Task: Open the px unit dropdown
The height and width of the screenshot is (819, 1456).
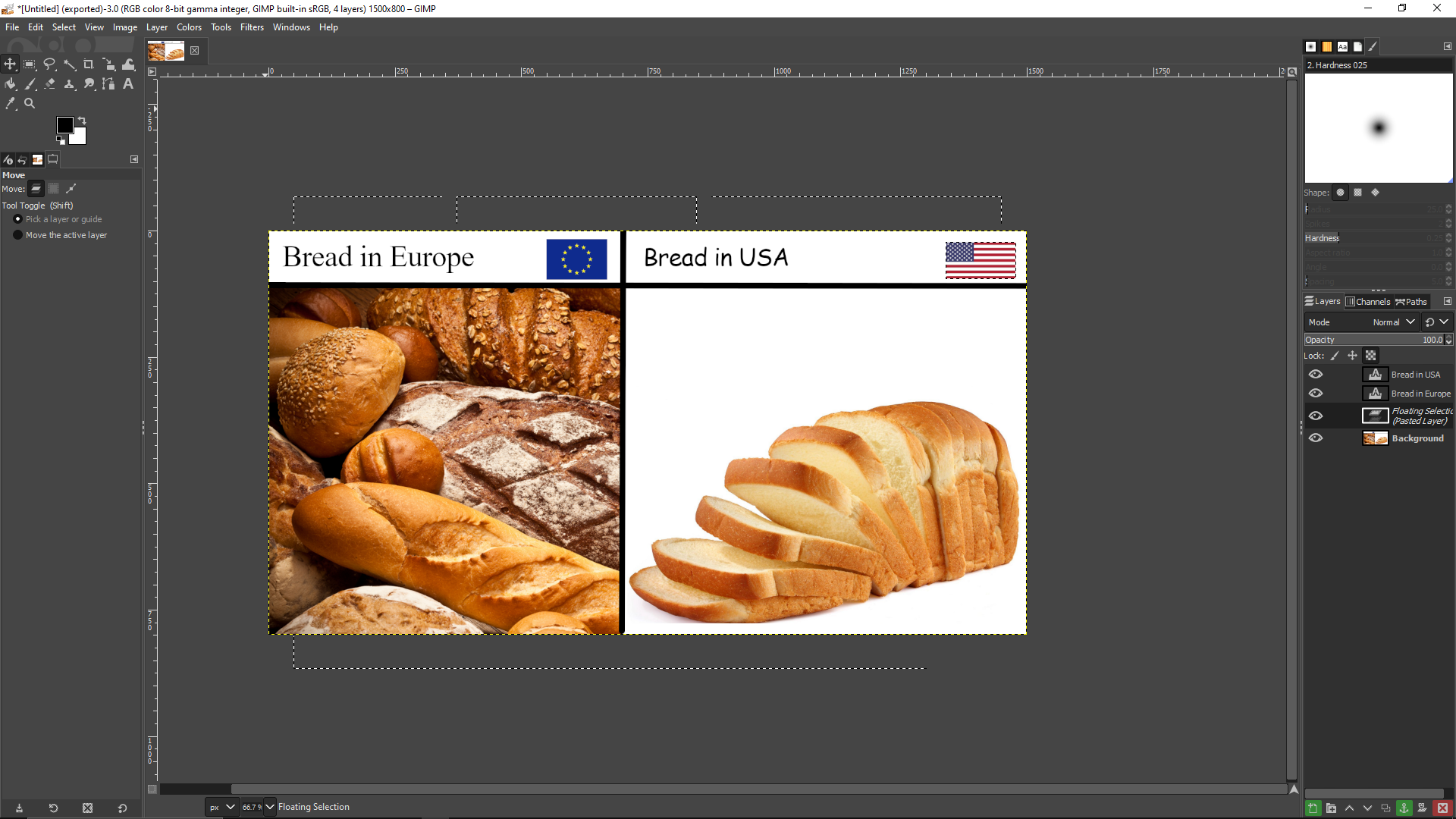Action: click(x=221, y=807)
